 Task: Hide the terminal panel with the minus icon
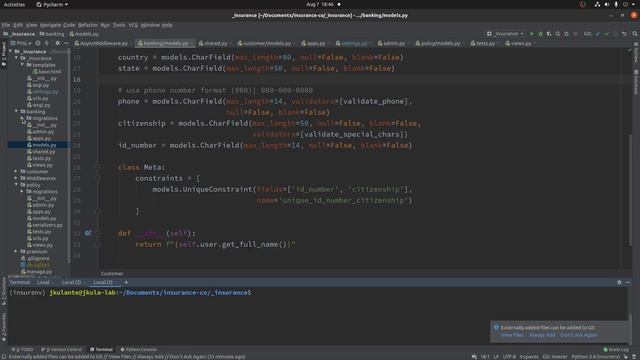pyautogui.click(x=628, y=282)
